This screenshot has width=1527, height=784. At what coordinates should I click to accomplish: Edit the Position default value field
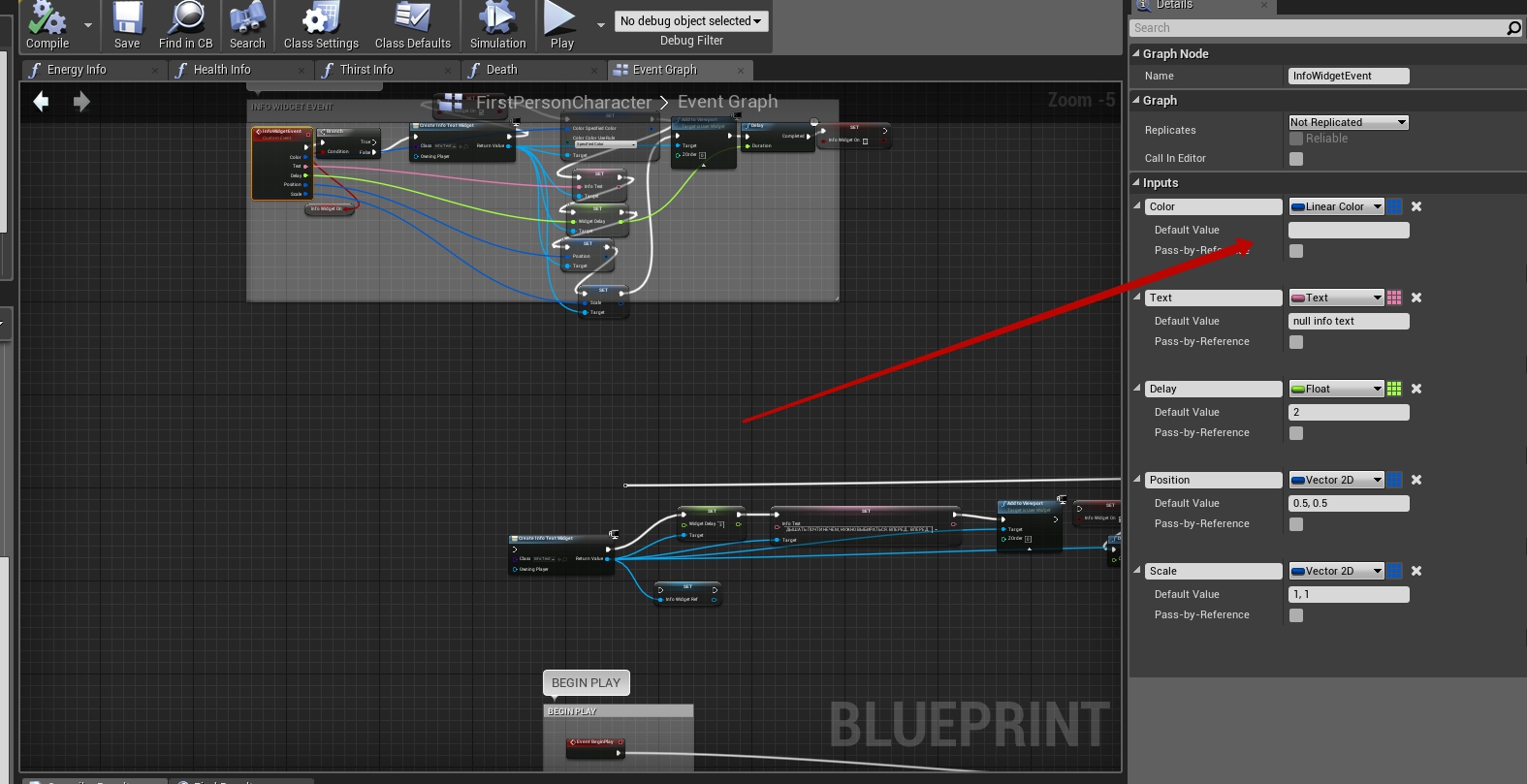pos(1348,504)
